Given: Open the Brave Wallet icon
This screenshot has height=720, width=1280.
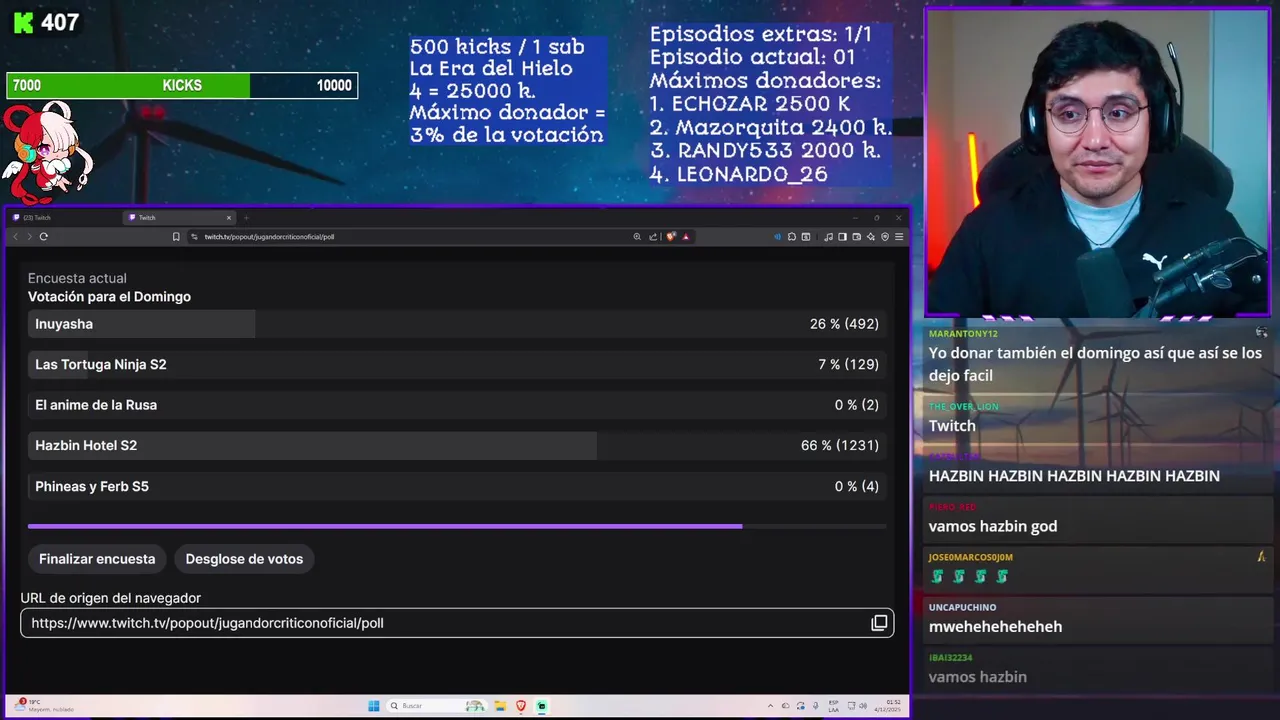Looking at the screenshot, I should point(857,237).
